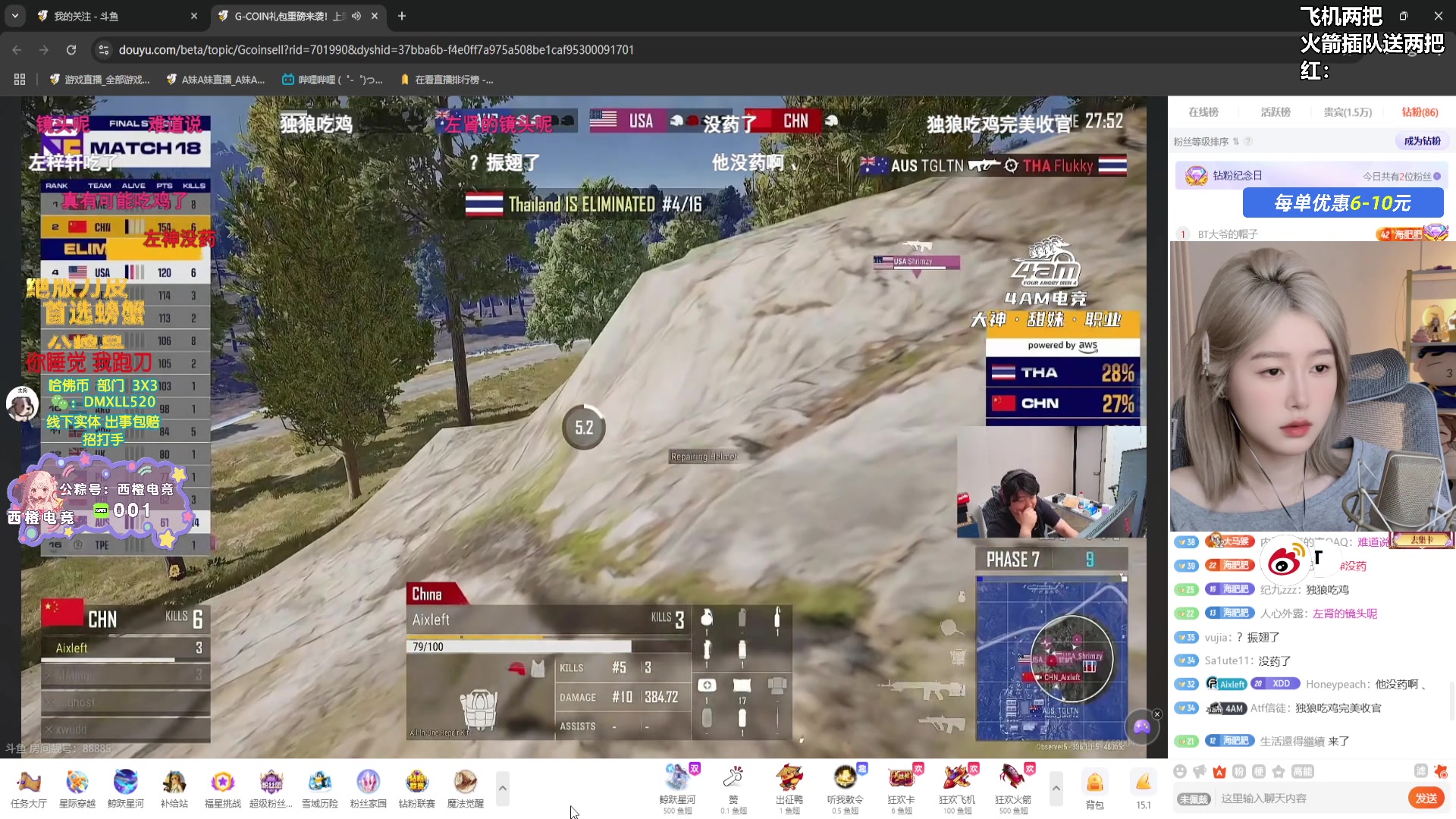
Task: Open the 鱼翅 balance showing 15.1
Action: tap(1143, 789)
